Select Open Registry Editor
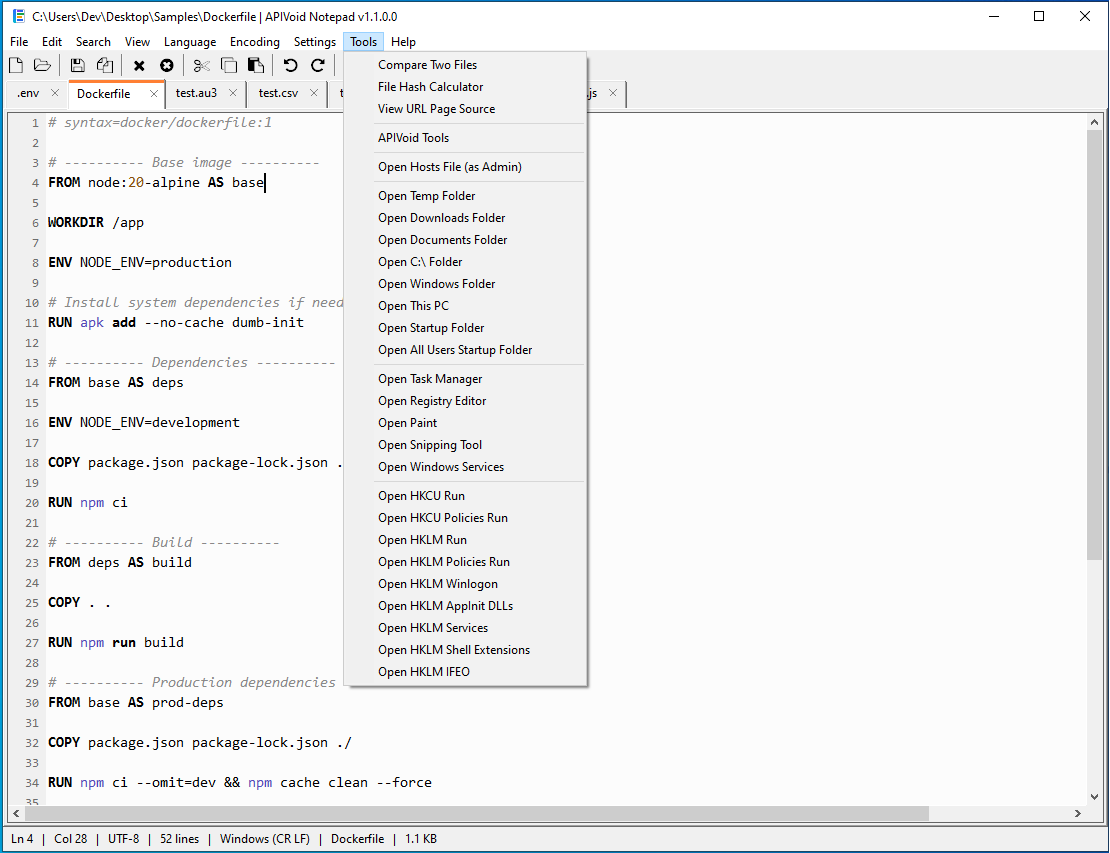 465,400
